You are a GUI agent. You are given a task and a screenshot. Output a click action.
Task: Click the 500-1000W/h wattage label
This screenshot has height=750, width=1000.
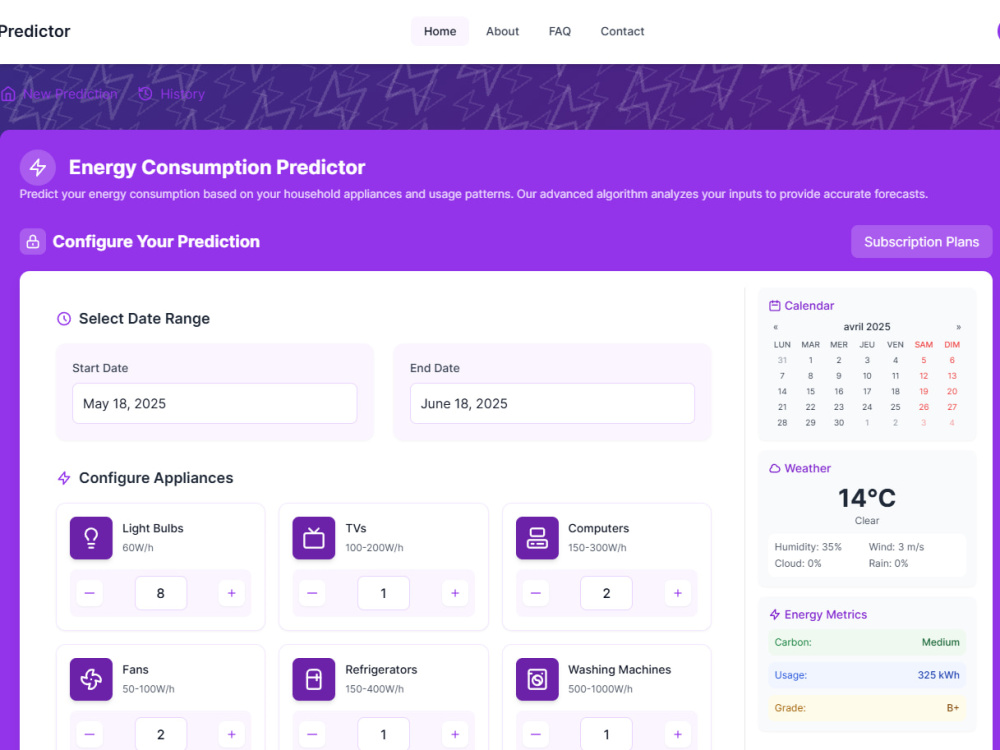point(600,689)
